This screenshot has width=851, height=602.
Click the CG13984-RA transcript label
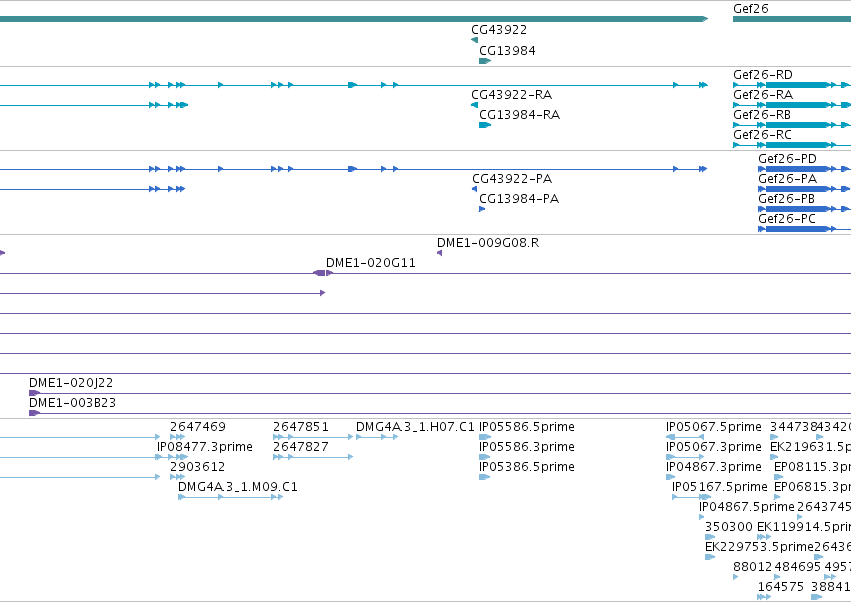click(519, 115)
